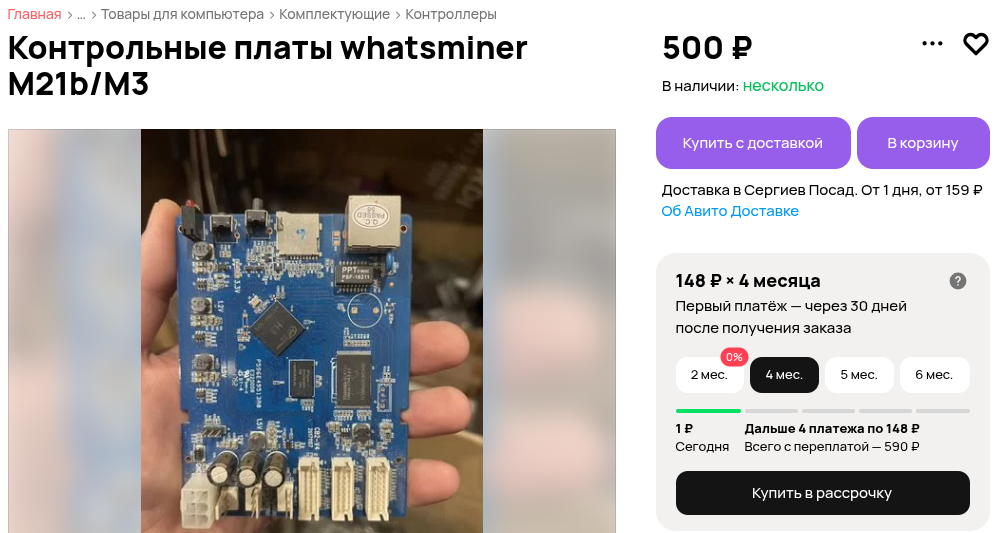Choose the 6 мес. installment period
Screen dimensions: 1002x533
click(934, 375)
